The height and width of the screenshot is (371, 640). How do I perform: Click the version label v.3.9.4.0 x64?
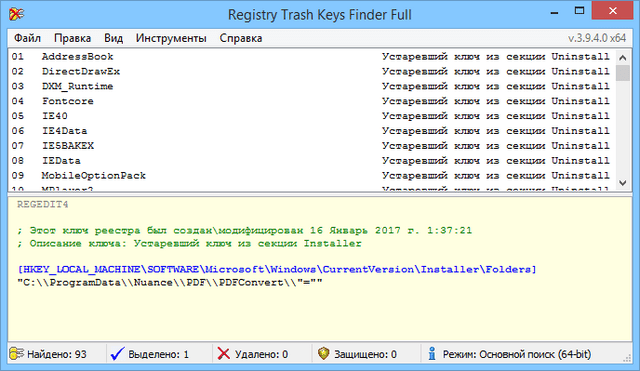coord(597,38)
